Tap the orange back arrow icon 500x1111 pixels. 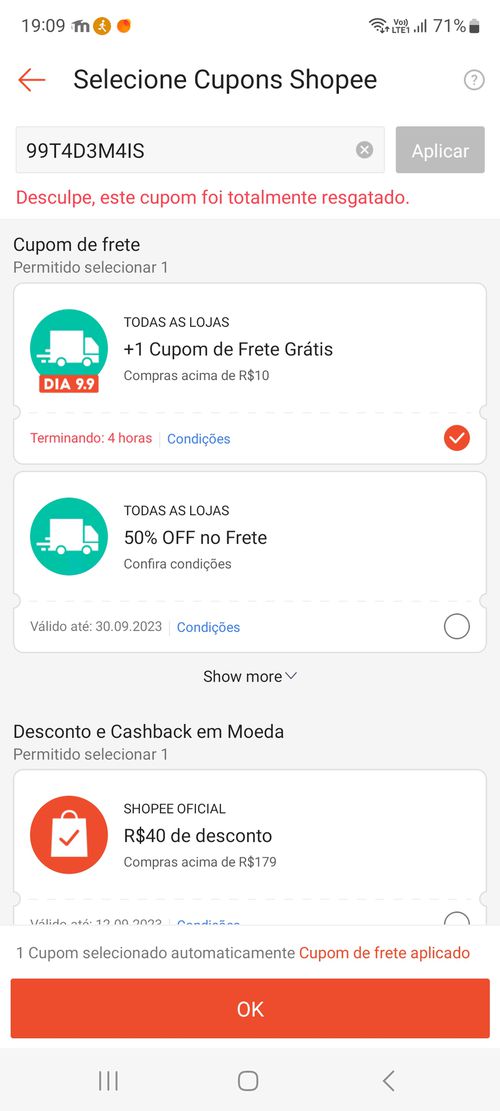point(32,80)
